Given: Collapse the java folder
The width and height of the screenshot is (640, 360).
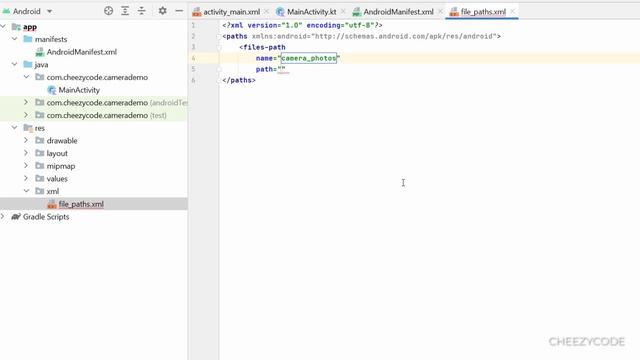Looking at the screenshot, I should (15, 64).
